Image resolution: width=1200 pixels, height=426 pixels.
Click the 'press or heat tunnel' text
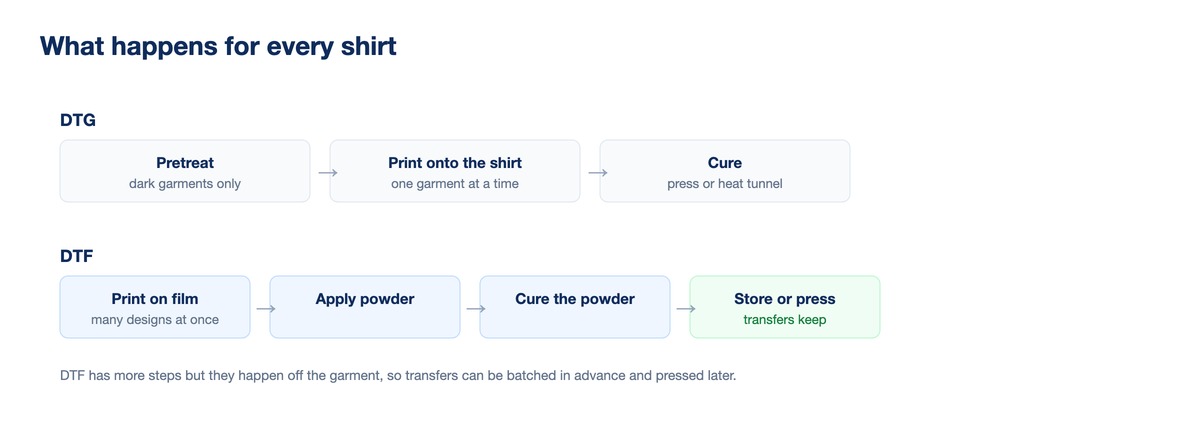click(x=725, y=184)
